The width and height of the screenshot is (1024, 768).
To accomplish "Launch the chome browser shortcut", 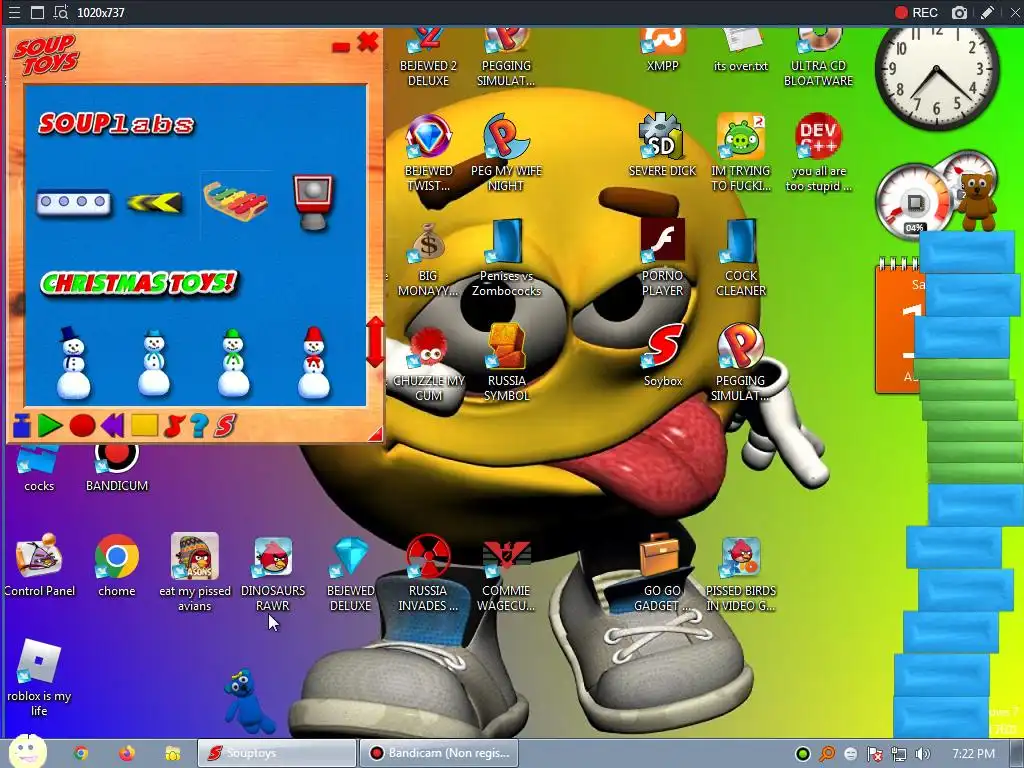I will [x=117, y=566].
